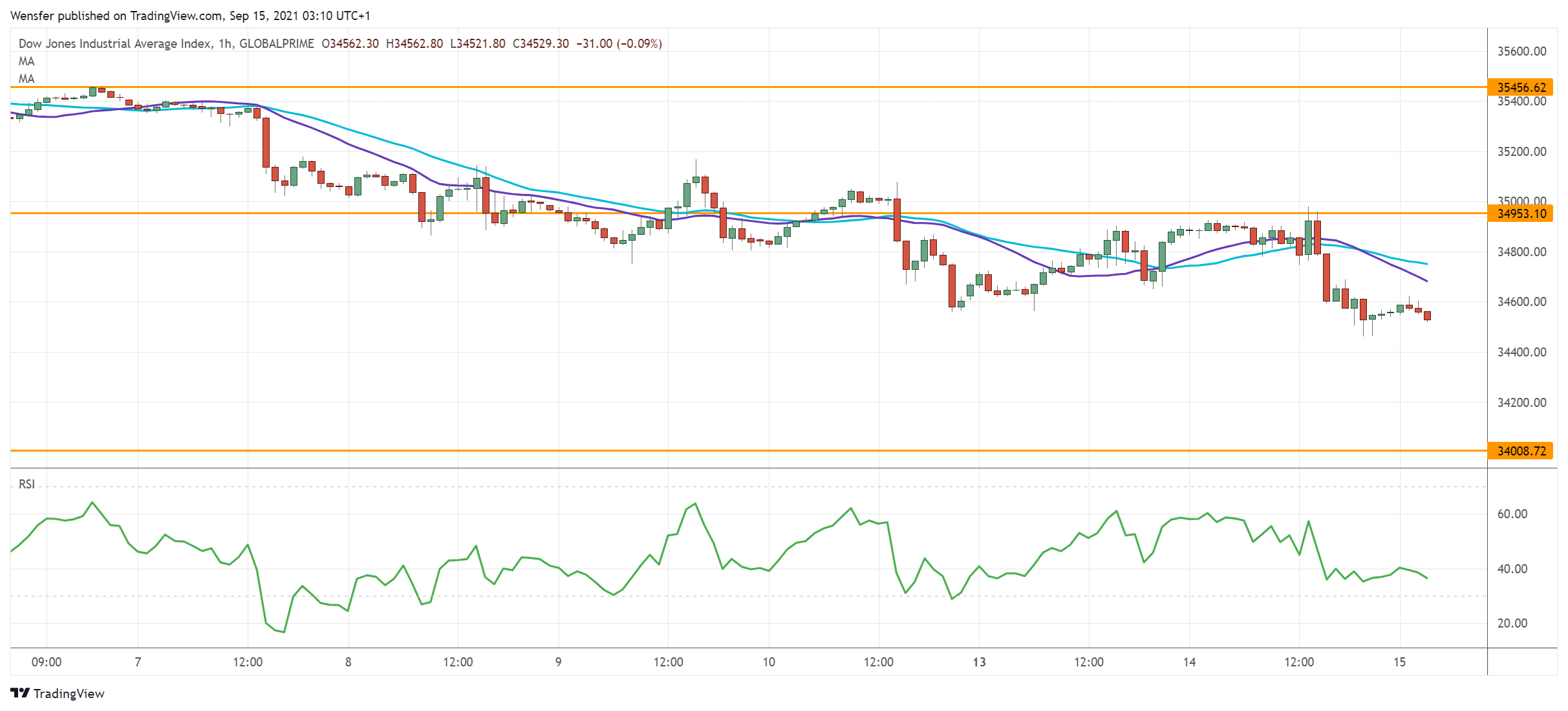
Task: Click the RSI indicator label
Action: pos(27,484)
